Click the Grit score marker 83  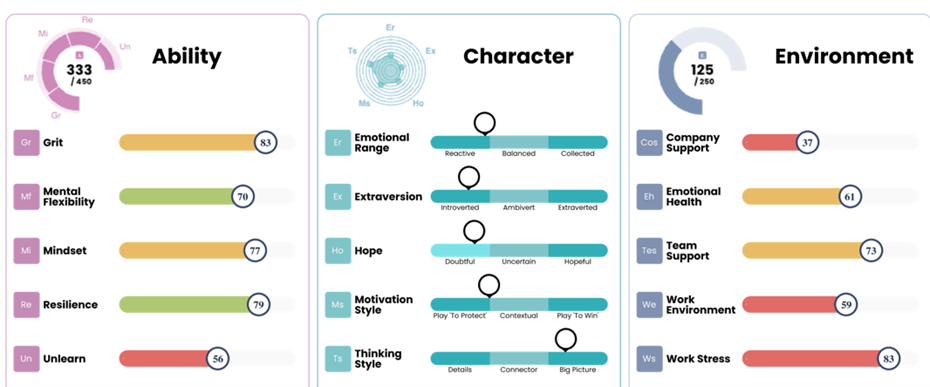266,142
